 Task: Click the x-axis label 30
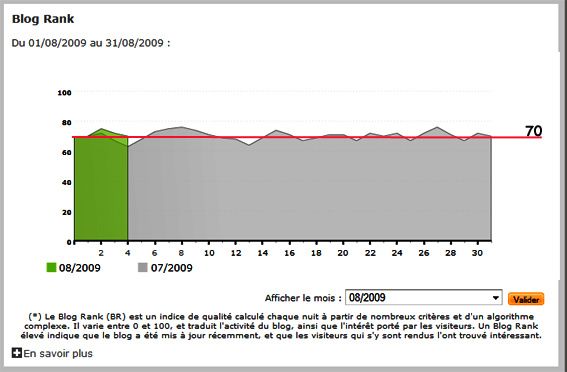(477, 253)
